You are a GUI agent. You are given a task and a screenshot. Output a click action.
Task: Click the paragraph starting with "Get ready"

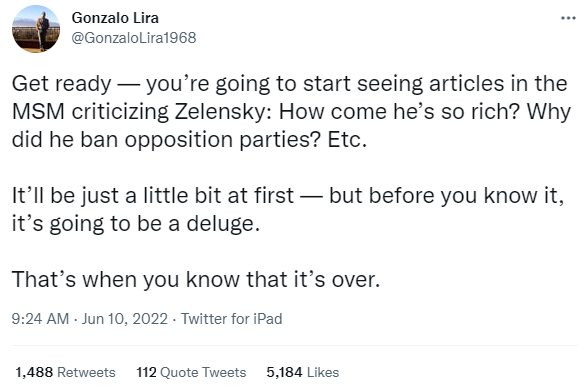pyautogui.click(x=291, y=111)
